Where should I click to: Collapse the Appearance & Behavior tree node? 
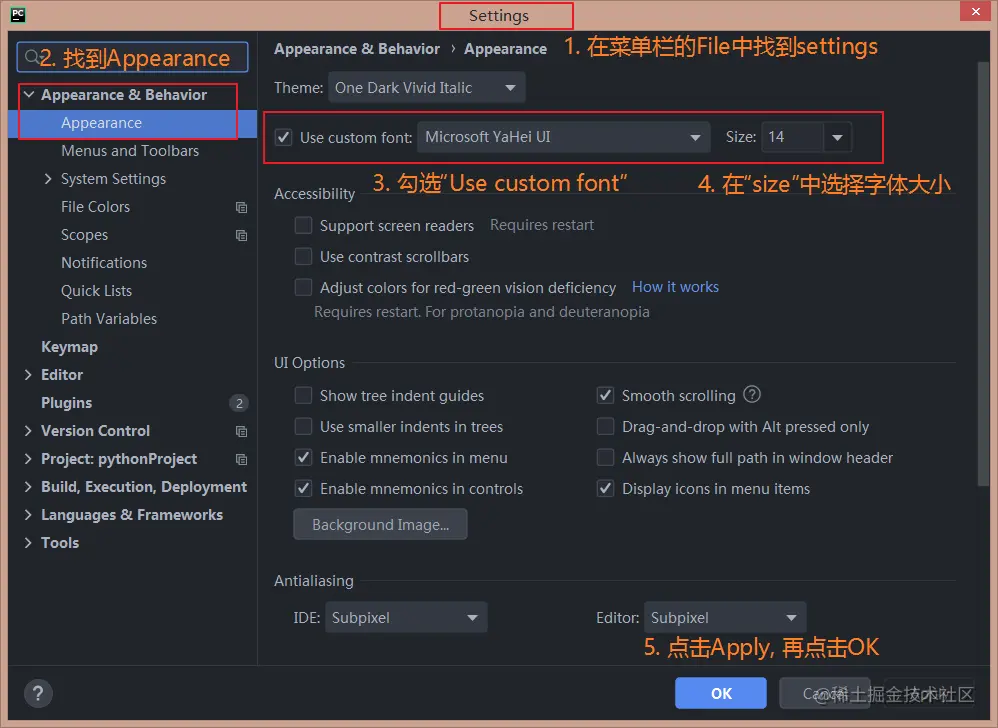pyautogui.click(x=29, y=95)
